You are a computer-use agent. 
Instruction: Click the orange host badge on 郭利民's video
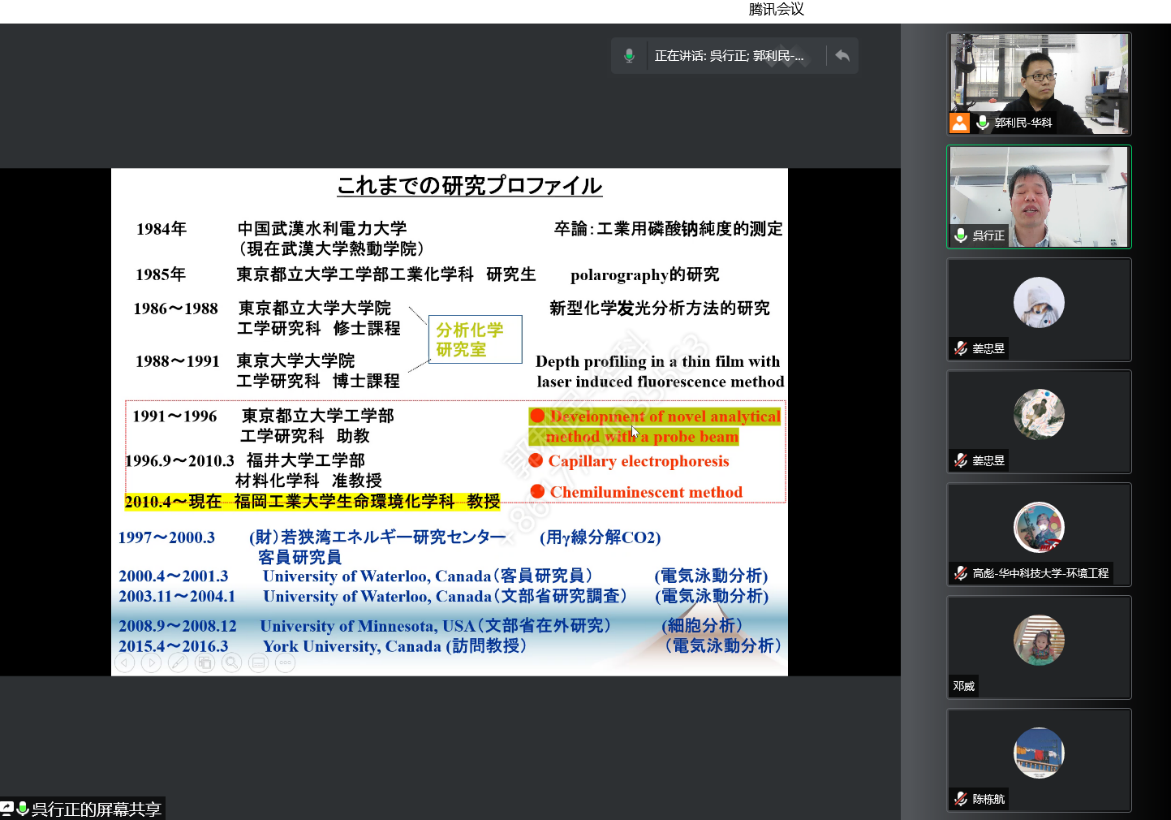pos(960,123)
